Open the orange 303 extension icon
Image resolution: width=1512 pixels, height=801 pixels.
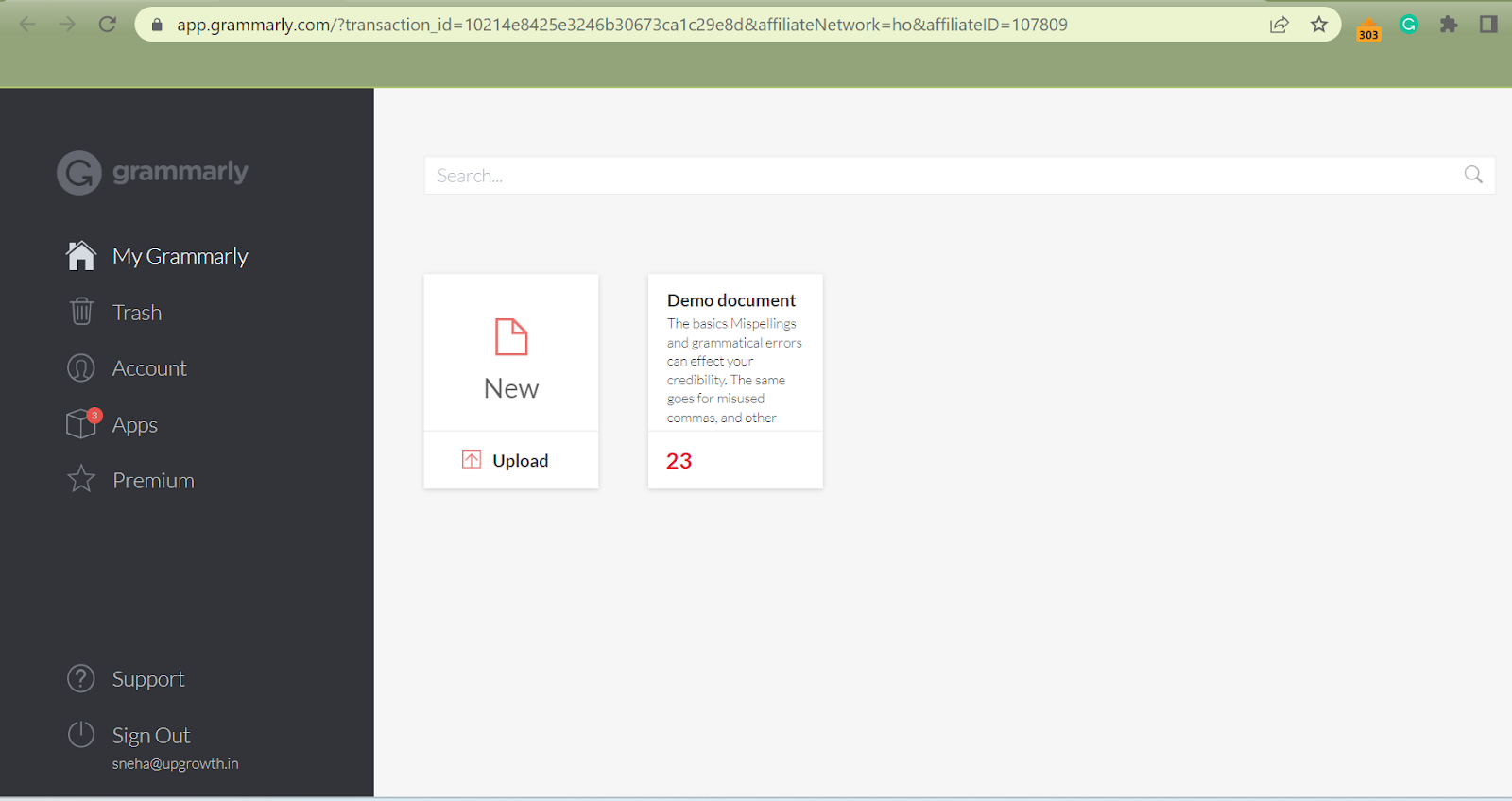tap(1368, 29)
